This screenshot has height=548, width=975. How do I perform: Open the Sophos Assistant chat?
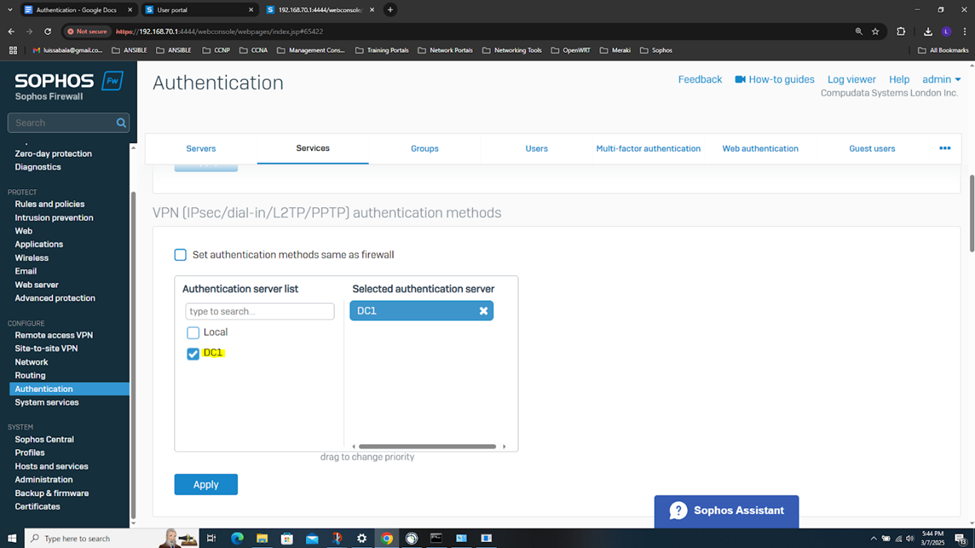[x=726, y=511]
